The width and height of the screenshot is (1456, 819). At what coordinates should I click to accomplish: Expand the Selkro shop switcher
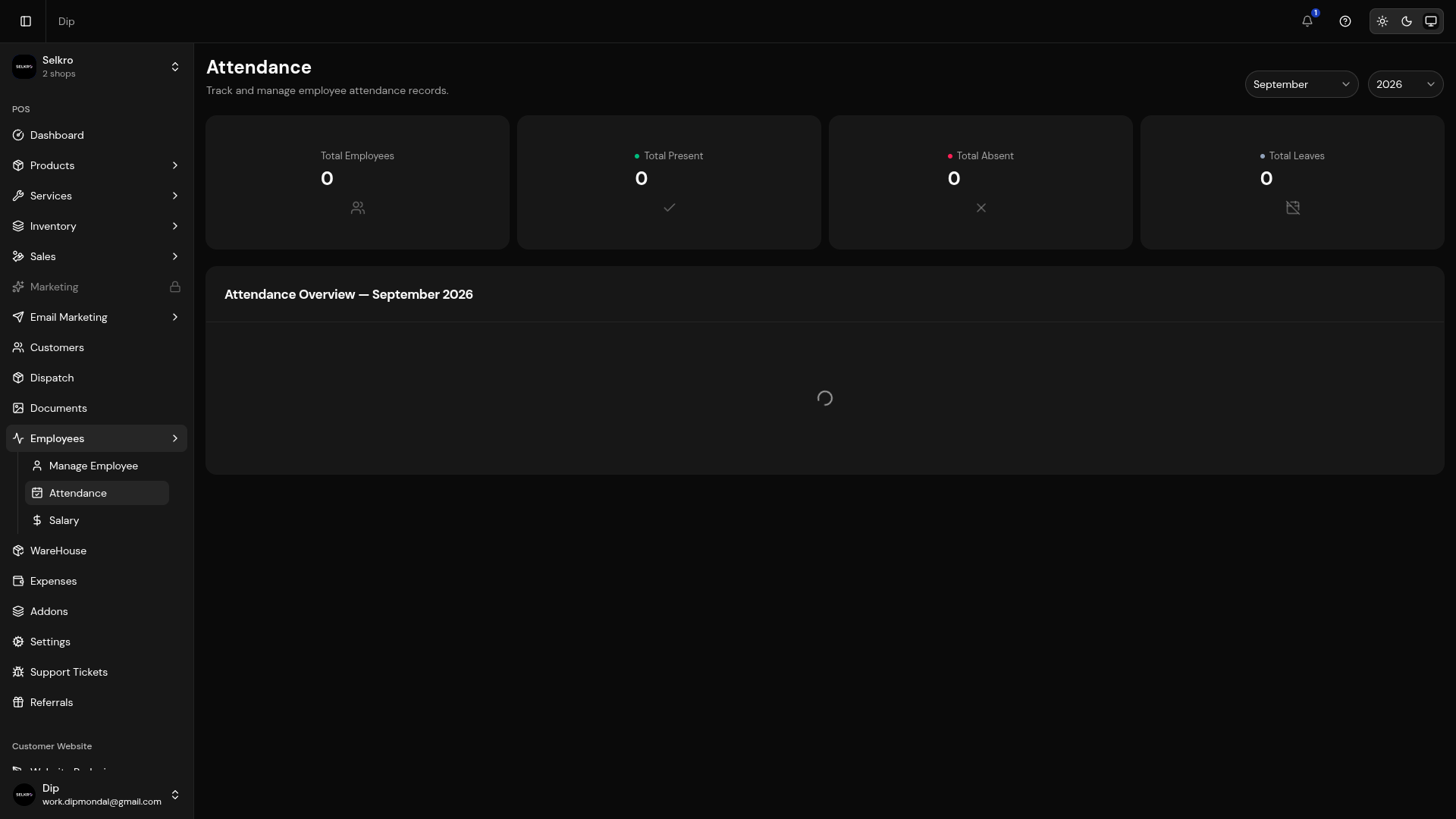(x=96, y=67)
